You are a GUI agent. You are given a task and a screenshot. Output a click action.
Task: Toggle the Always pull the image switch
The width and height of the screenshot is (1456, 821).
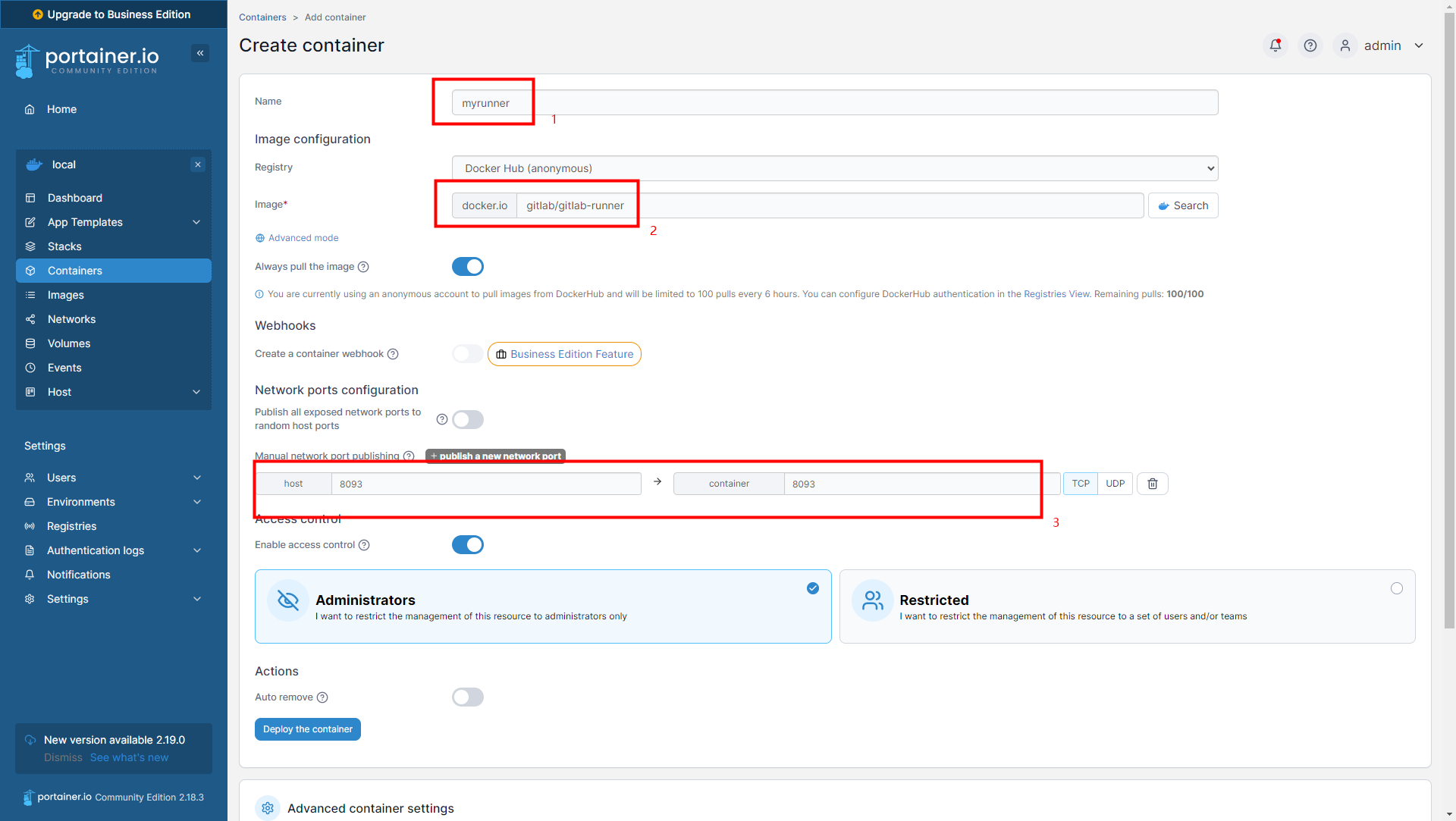pos(467,265)
